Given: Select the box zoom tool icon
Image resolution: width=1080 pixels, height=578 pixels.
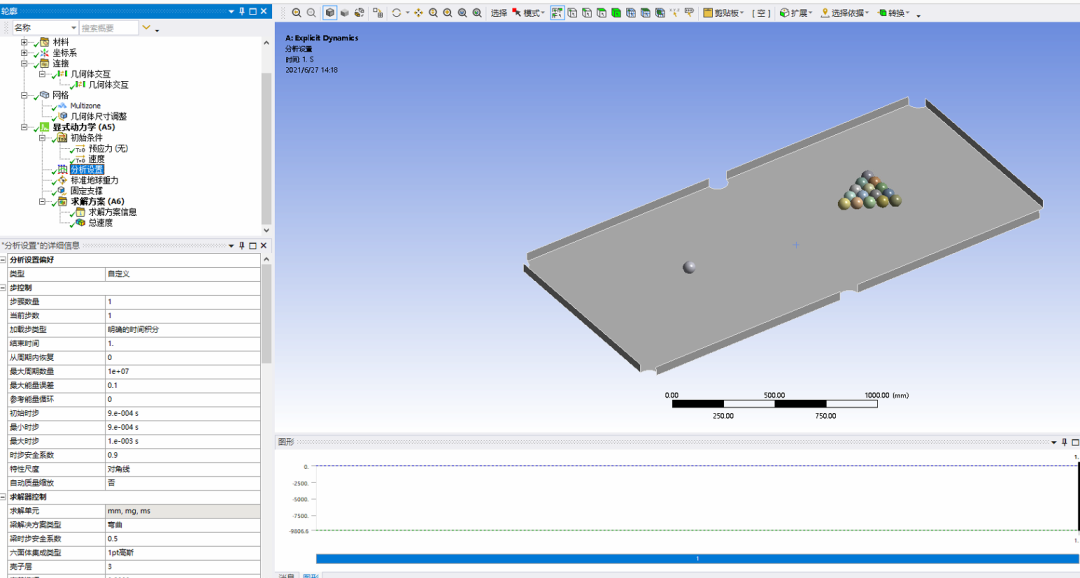Looking at the screenshot, I should (447, 11).
